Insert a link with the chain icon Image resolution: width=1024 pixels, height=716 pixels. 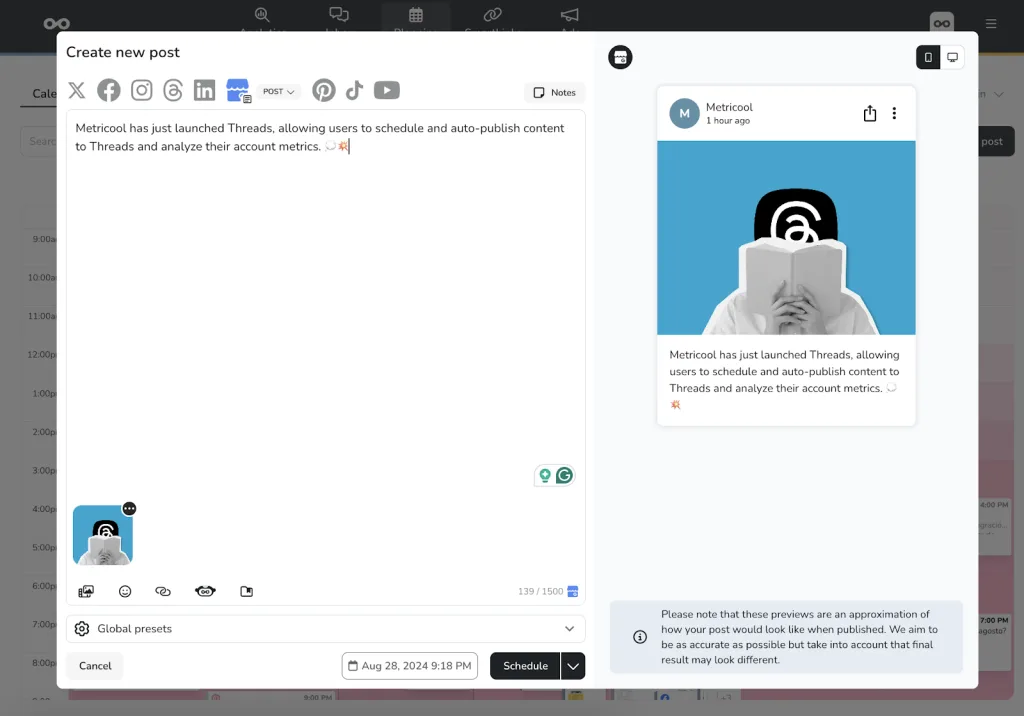(x=163, y=591)
